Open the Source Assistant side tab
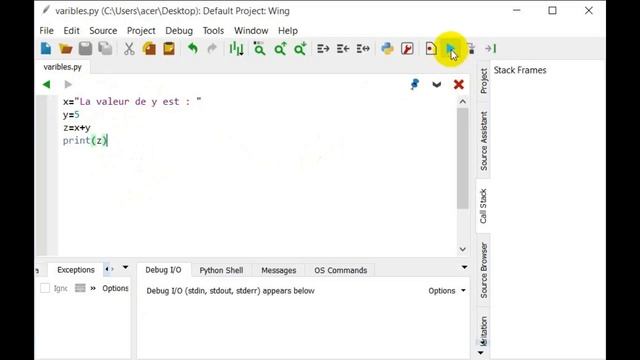640x360 pixels. [x=484, y=141]
